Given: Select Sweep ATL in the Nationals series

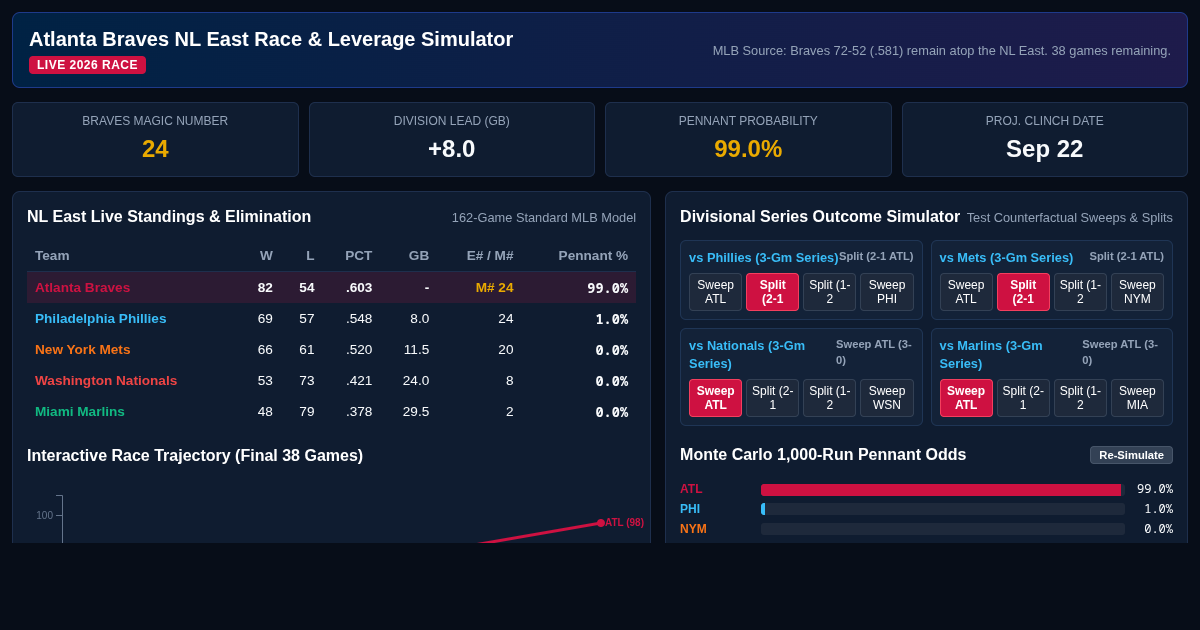Looking at the screenshot, I should (715, 398).
